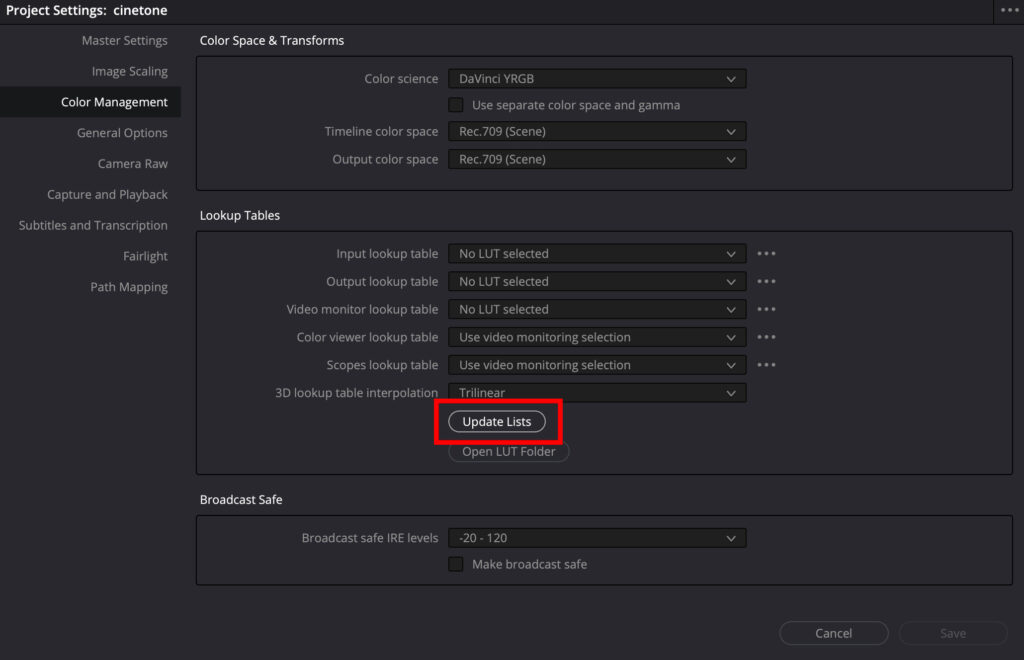The width and height of the screenshot is (1024, 660).
Task: Open options menu for Input lookup table
Action: (766, 254)
